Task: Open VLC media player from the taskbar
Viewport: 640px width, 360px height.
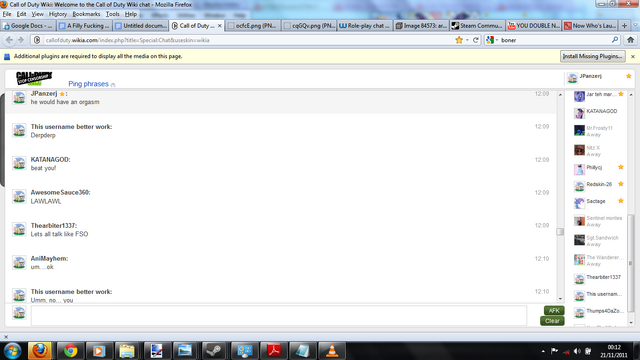Action: coord(332,351)
